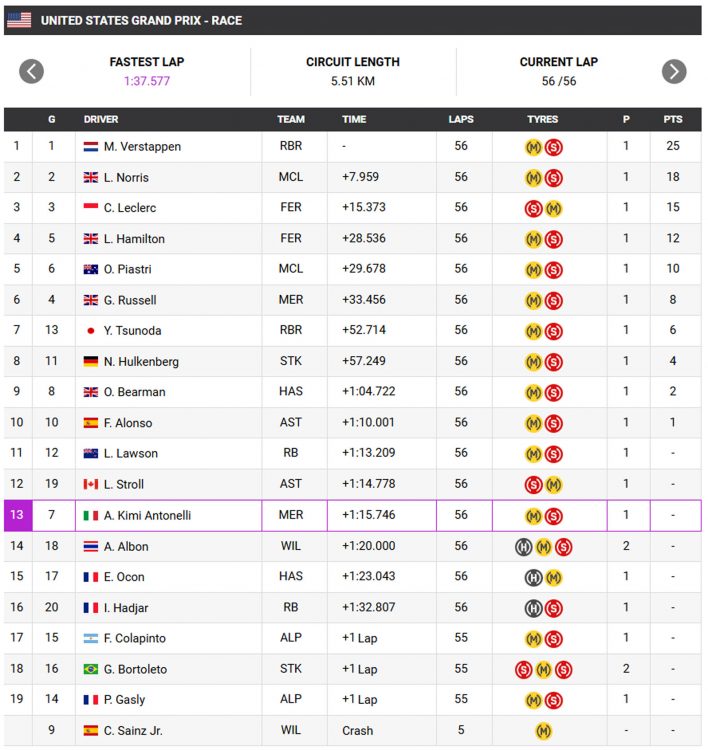Click the soft tyre icon first in Leclerc's row

pyautogui.click(x=533, y=208)
